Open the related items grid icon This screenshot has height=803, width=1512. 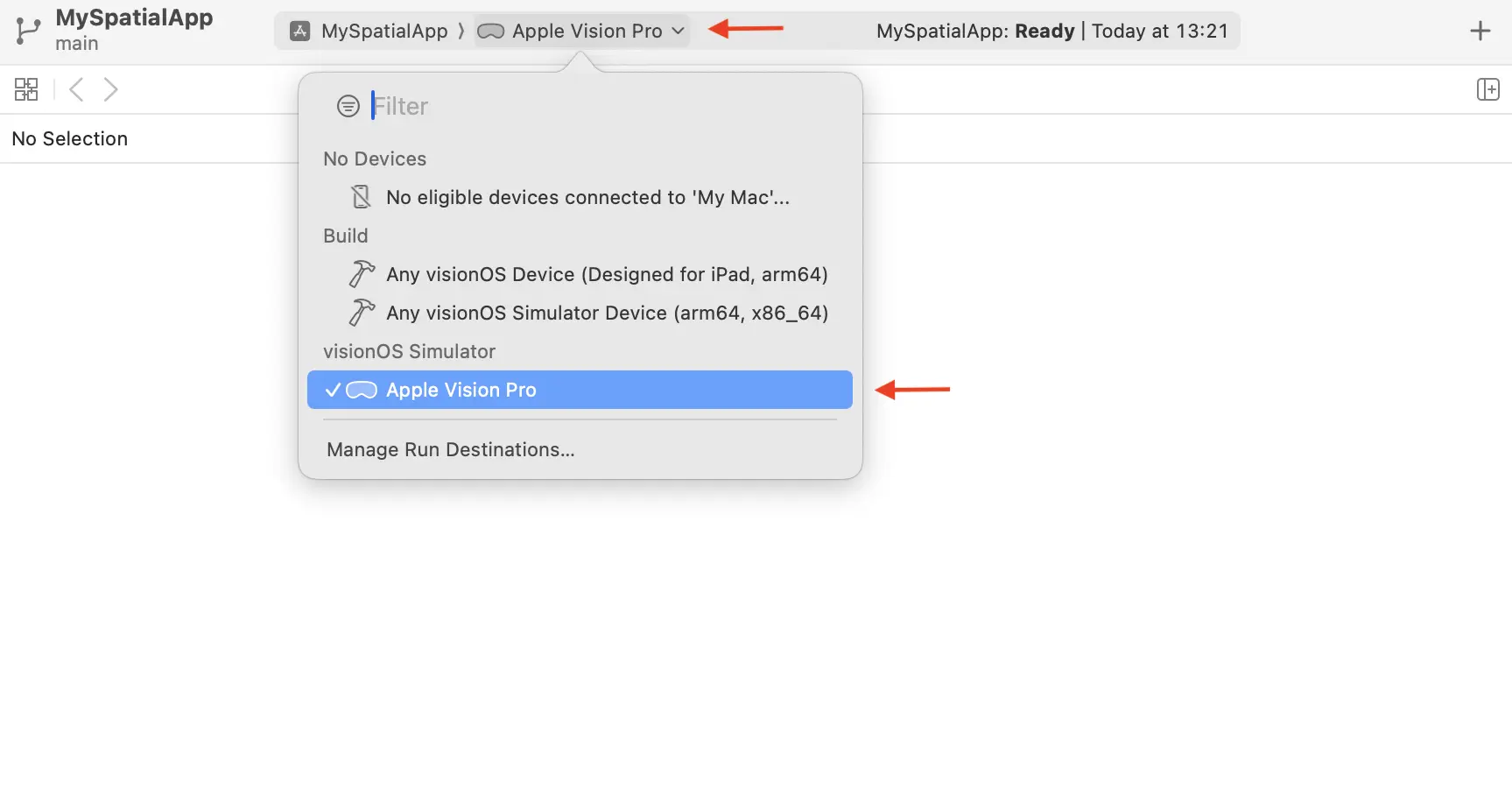tap(26, 89)
